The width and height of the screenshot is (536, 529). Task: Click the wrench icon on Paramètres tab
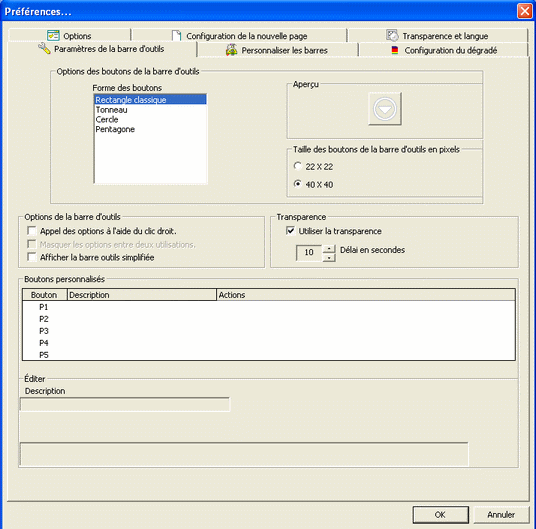44,49
